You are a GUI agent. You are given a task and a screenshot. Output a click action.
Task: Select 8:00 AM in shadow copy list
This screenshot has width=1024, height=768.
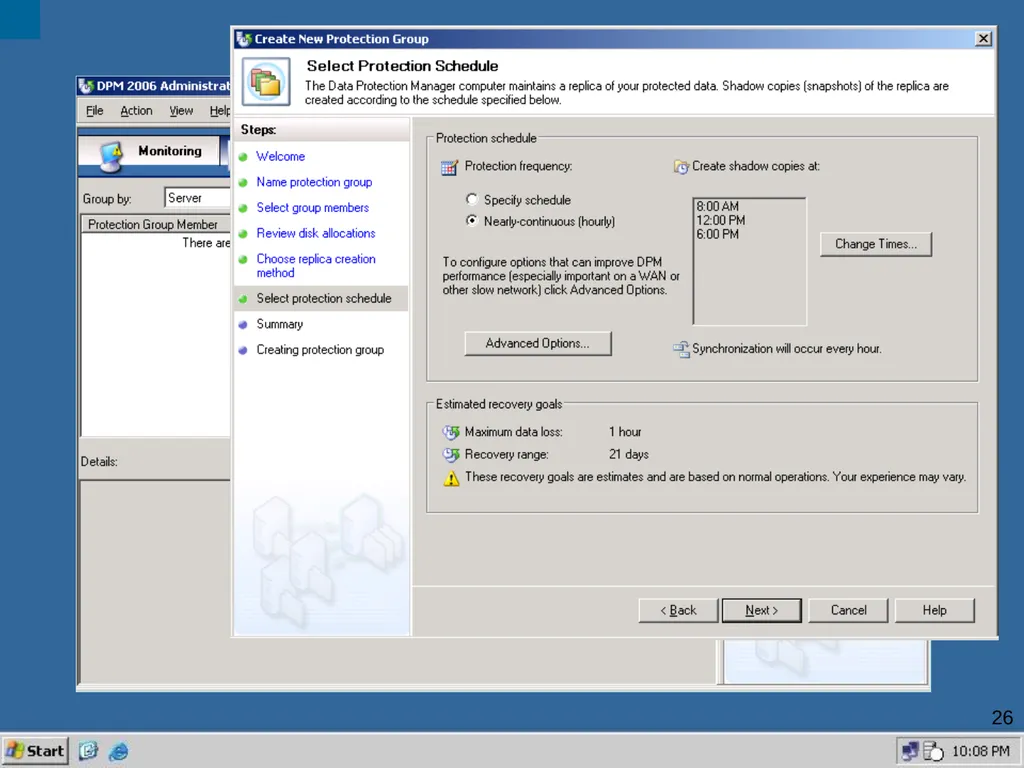718,206
